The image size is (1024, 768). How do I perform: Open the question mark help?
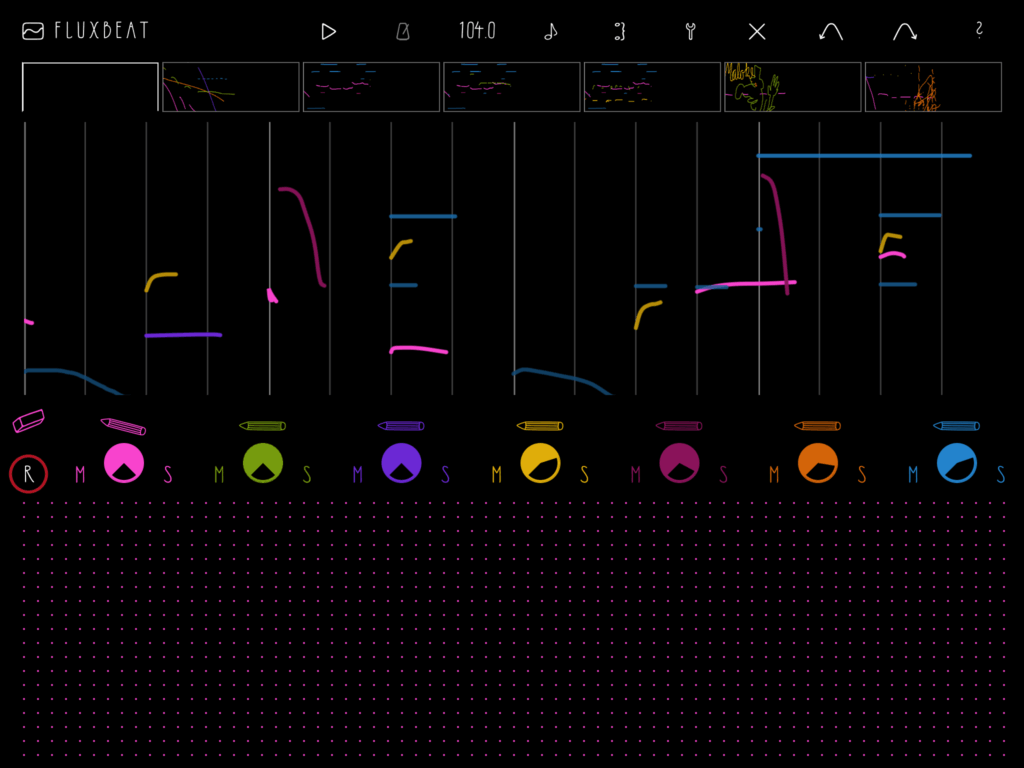(x=979, y=30)
